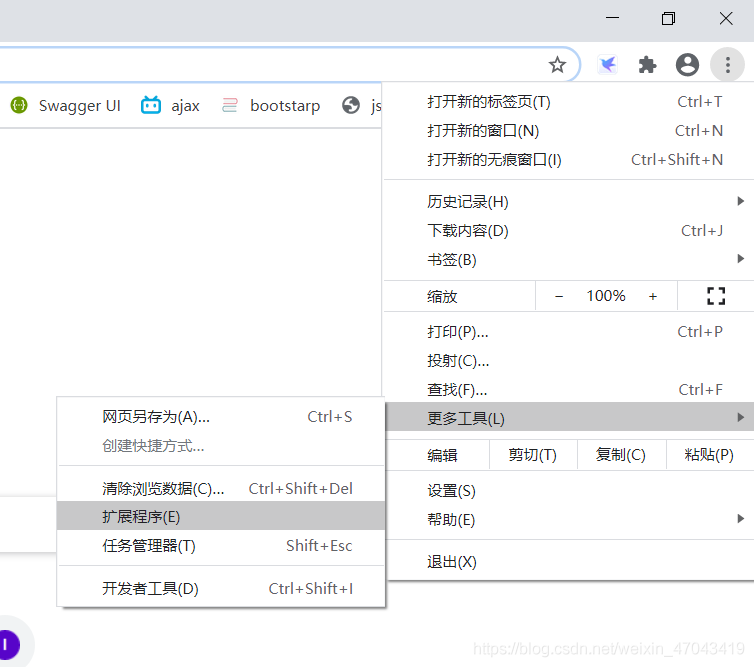Select 投射(C)... menu item
Image resolution: width=754 pixels, height=667 pixels.
coord(569,361)
